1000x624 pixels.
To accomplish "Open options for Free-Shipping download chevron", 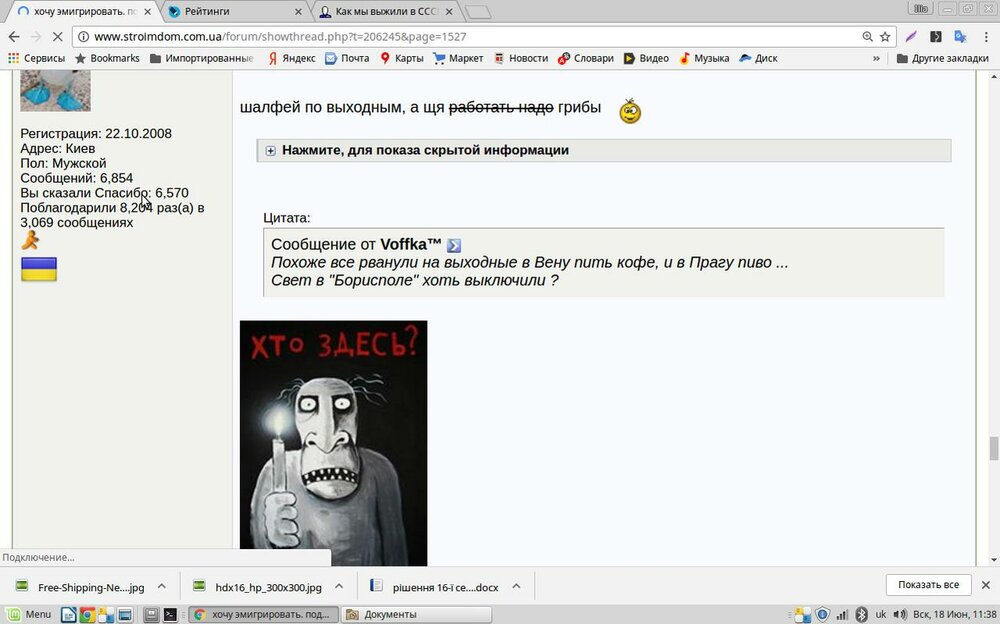I will pyautogui.click(x=161, y=586).
